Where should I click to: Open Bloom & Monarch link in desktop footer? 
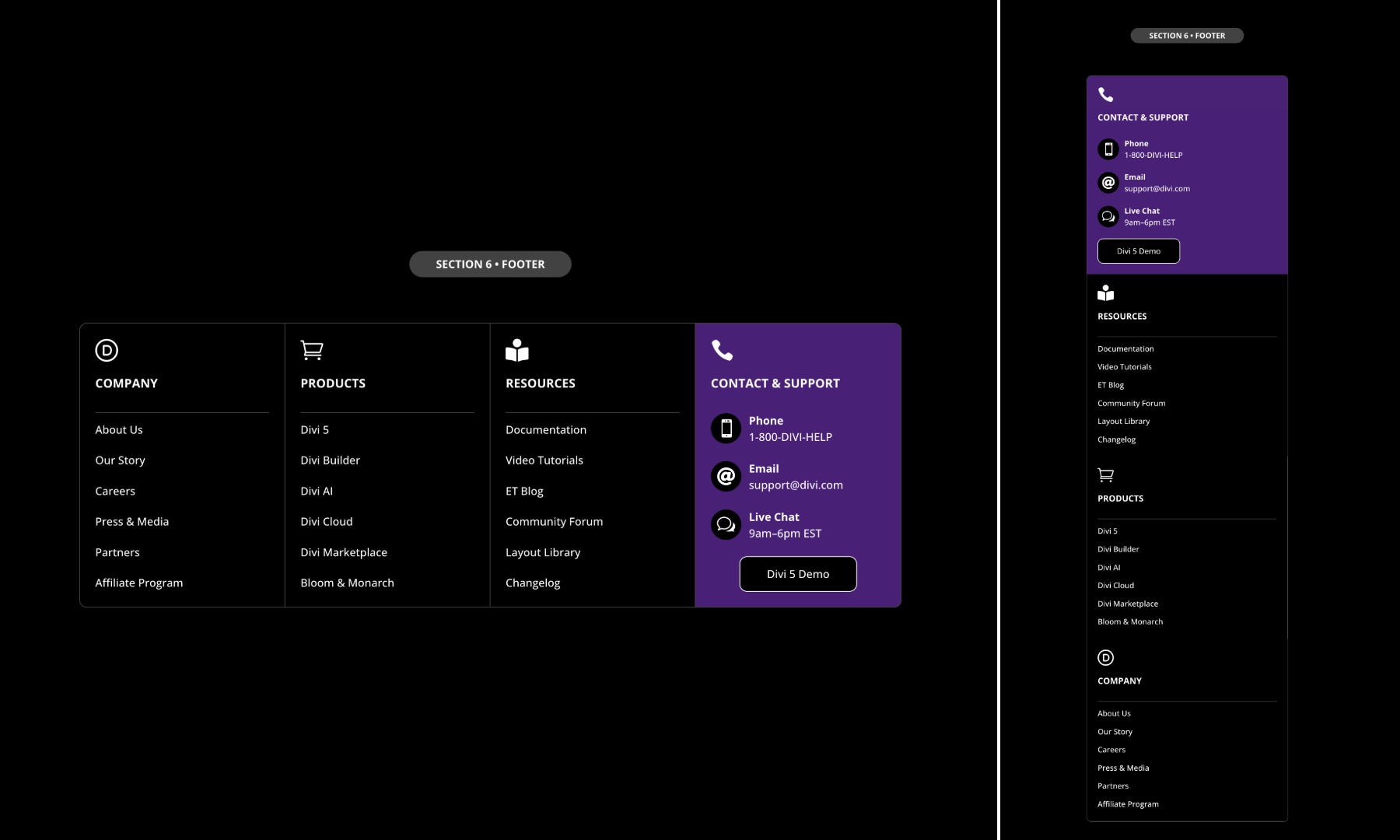pos(348,583)
